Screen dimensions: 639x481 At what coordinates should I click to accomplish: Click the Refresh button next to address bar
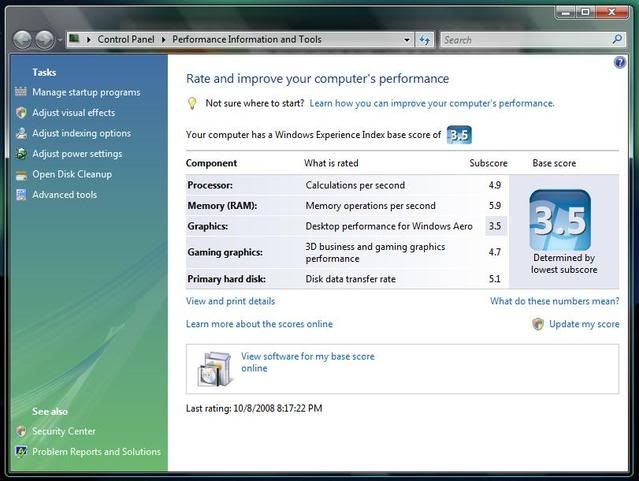pyautogui.click(x=425, y=40)
